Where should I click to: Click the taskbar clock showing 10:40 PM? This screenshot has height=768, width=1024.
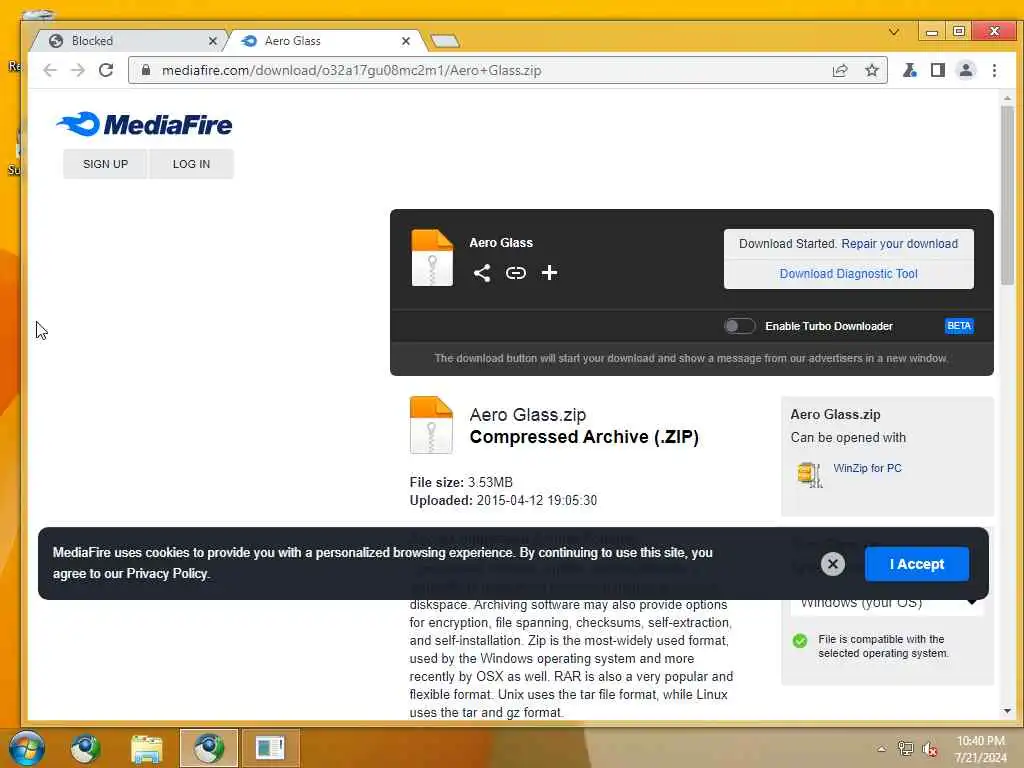tap(980, 749)
